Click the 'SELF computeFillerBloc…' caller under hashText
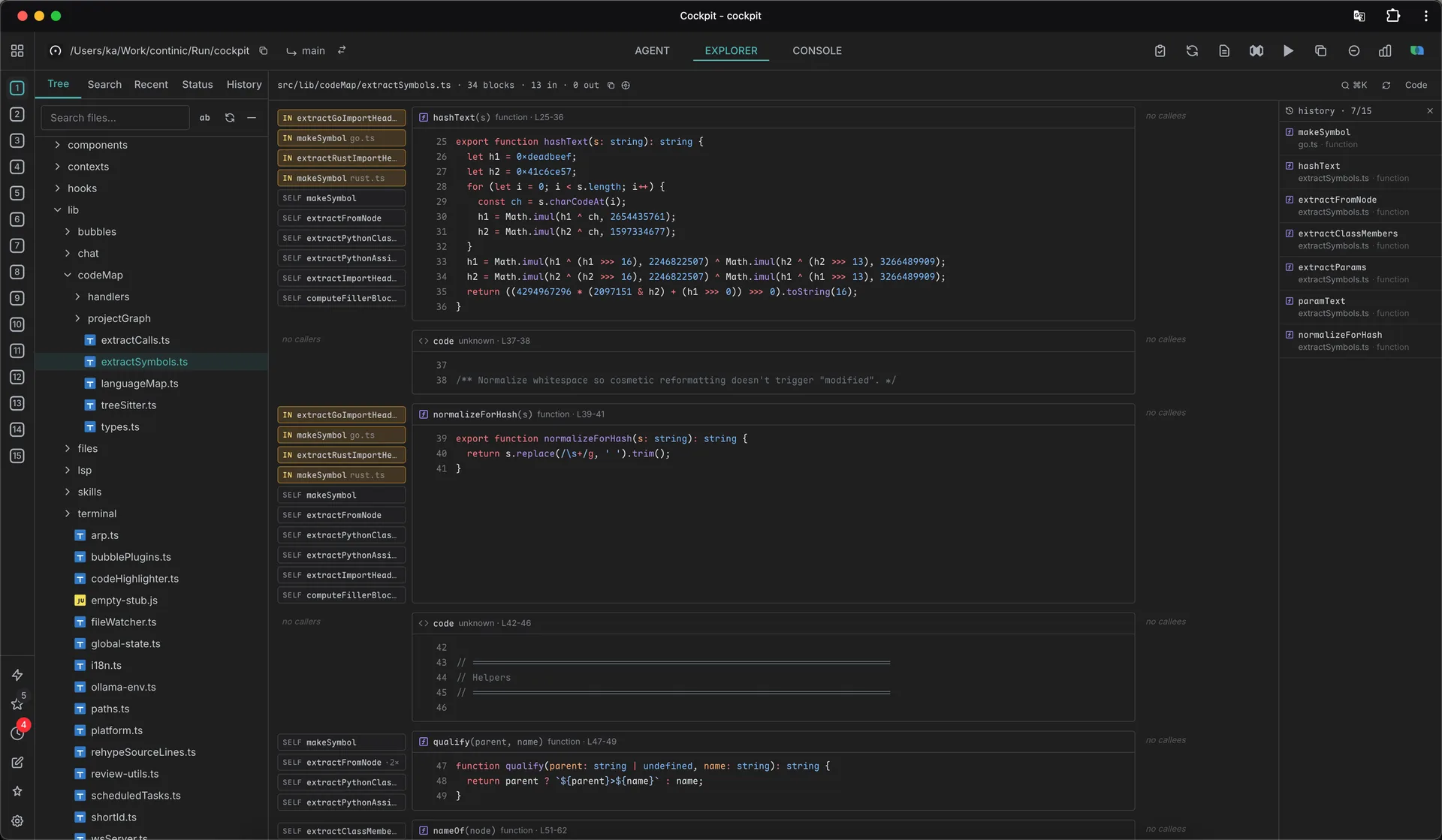 341,298
